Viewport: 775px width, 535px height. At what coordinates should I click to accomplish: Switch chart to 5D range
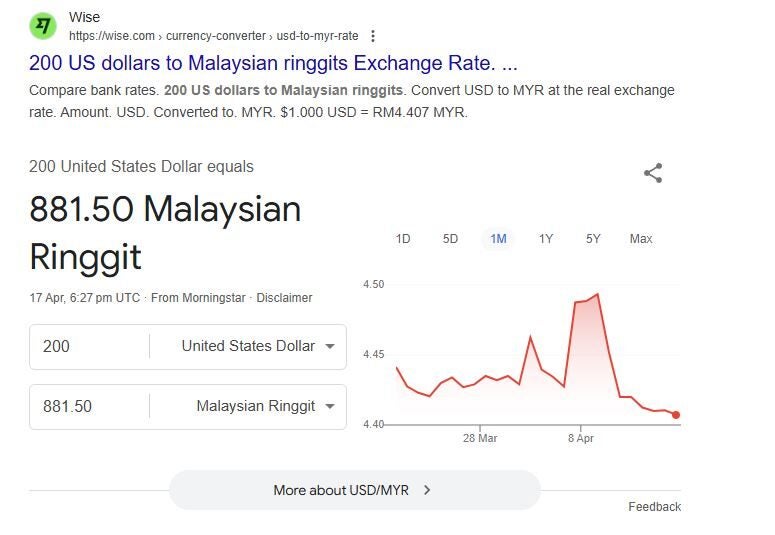click(450, 239)
